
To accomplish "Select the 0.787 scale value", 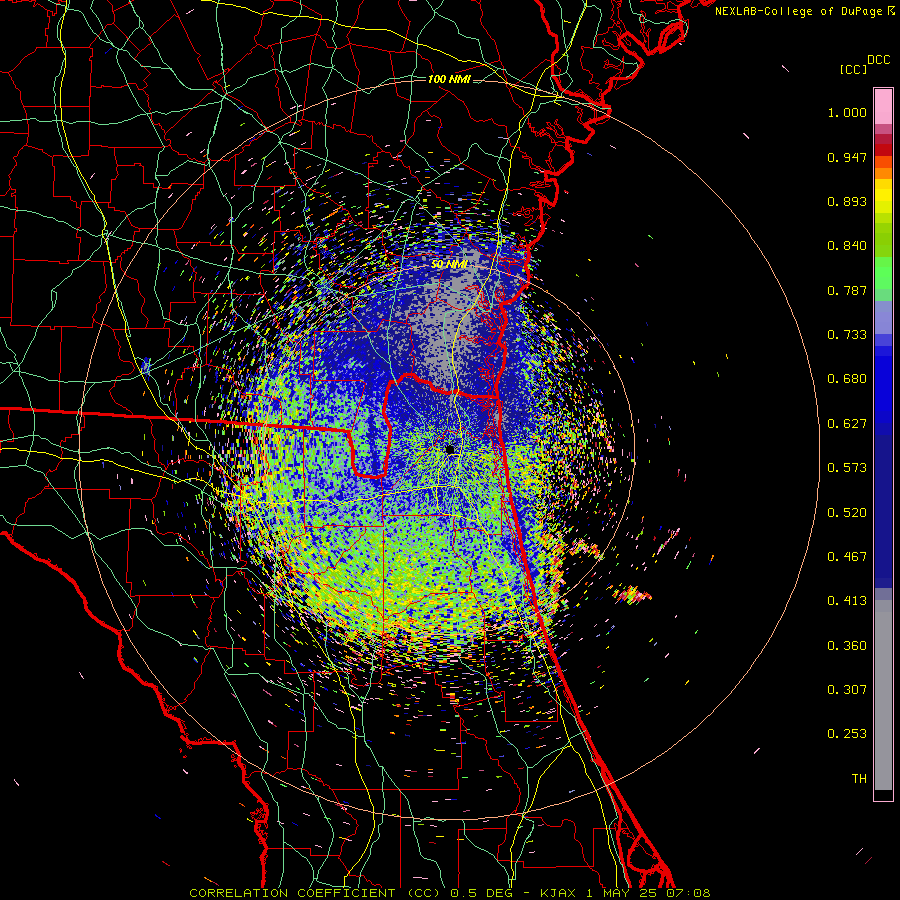I will click(x=847, y=290).
